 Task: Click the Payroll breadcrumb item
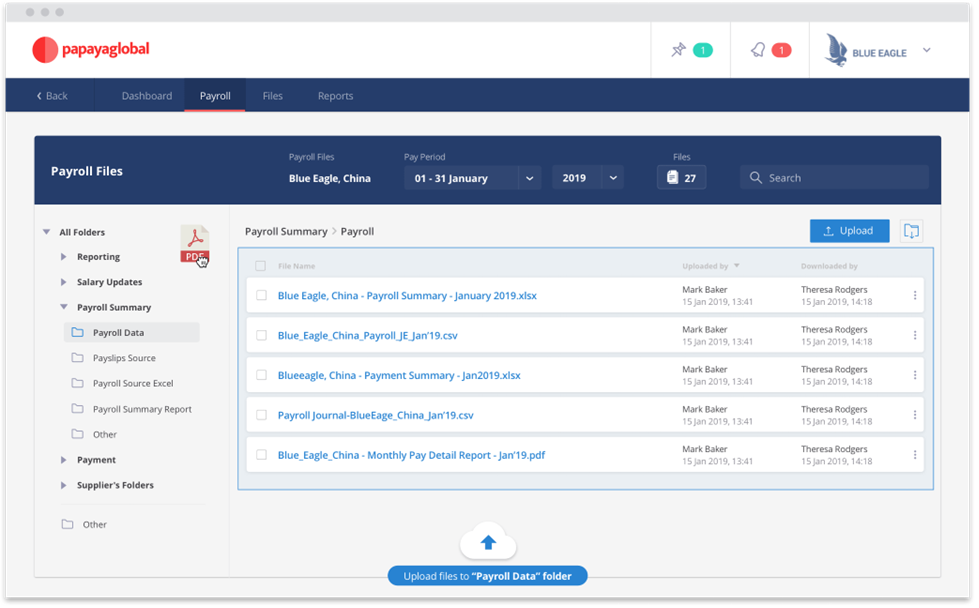point(357,231)
